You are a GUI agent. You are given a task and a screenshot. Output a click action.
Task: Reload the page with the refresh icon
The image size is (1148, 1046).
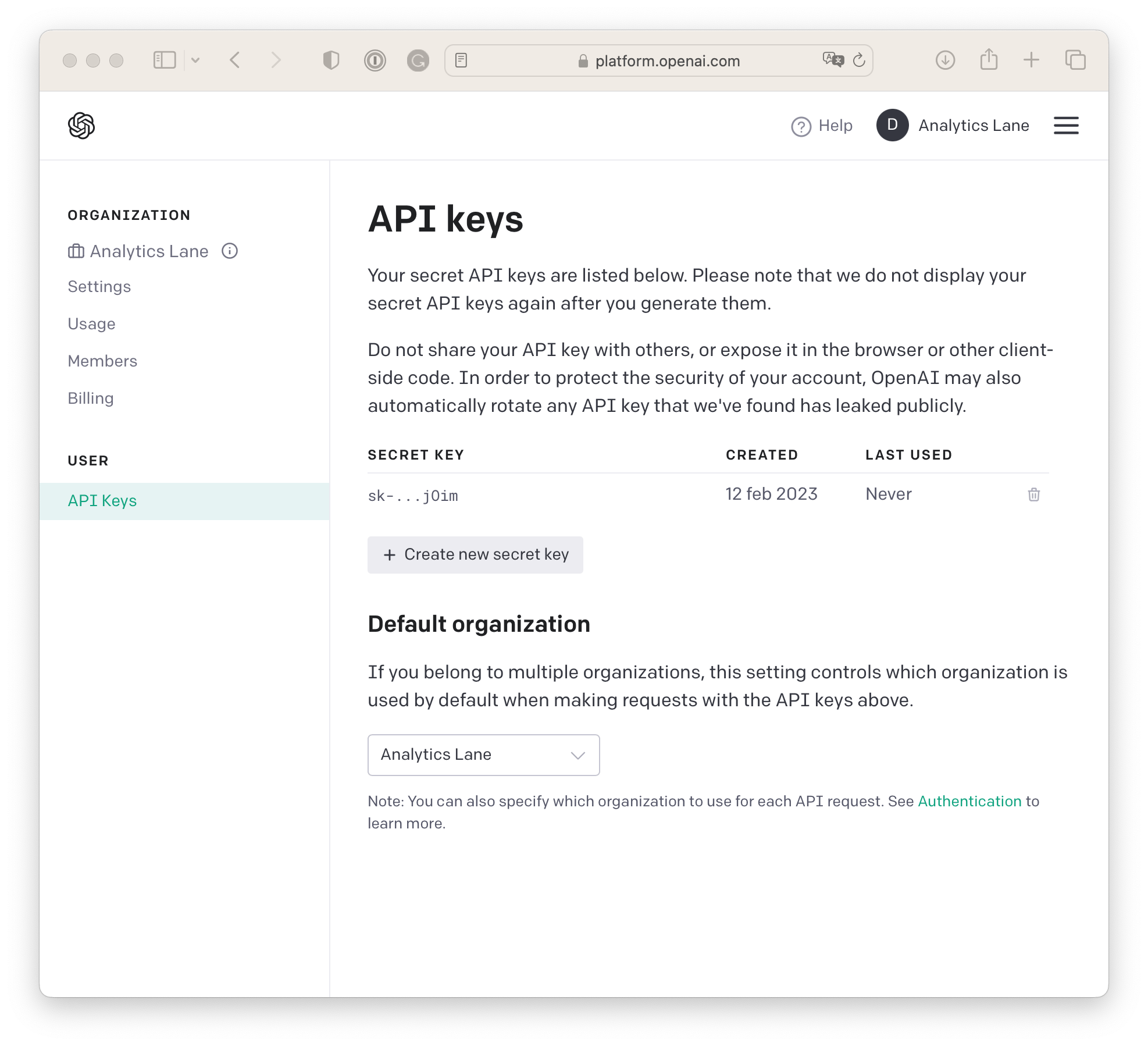[859, 60]
